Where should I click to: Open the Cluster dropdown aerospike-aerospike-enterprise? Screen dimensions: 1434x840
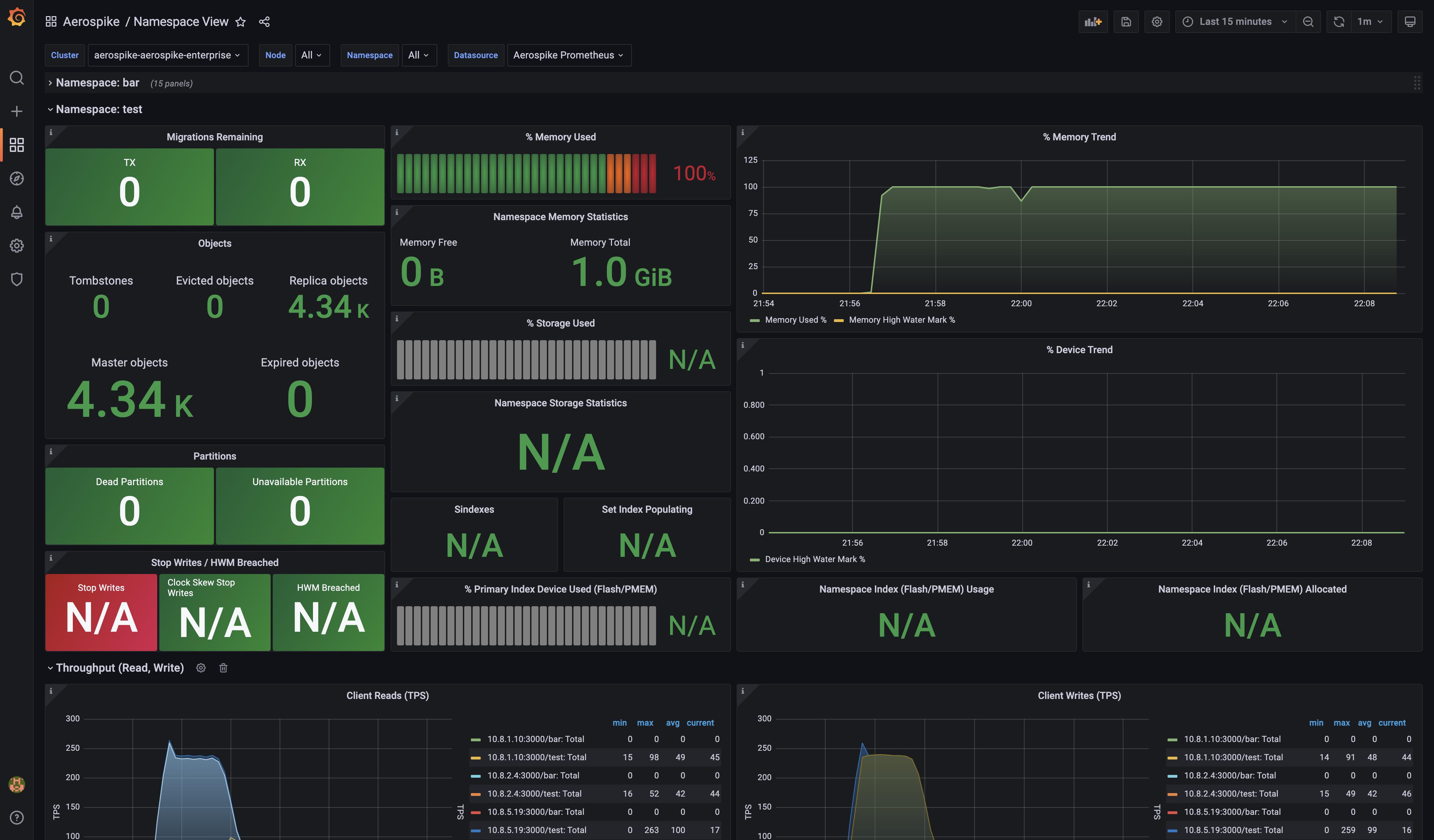pyautogui.click(x=167, y=55)
